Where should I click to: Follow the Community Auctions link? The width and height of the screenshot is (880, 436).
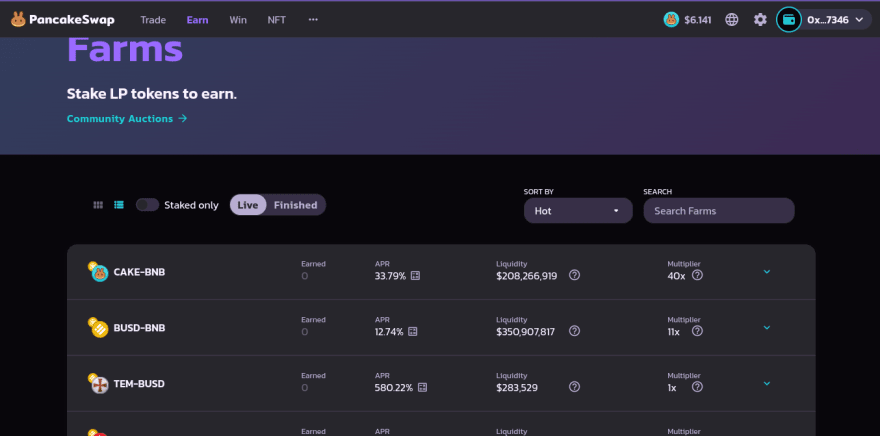(x=127, y=118)
